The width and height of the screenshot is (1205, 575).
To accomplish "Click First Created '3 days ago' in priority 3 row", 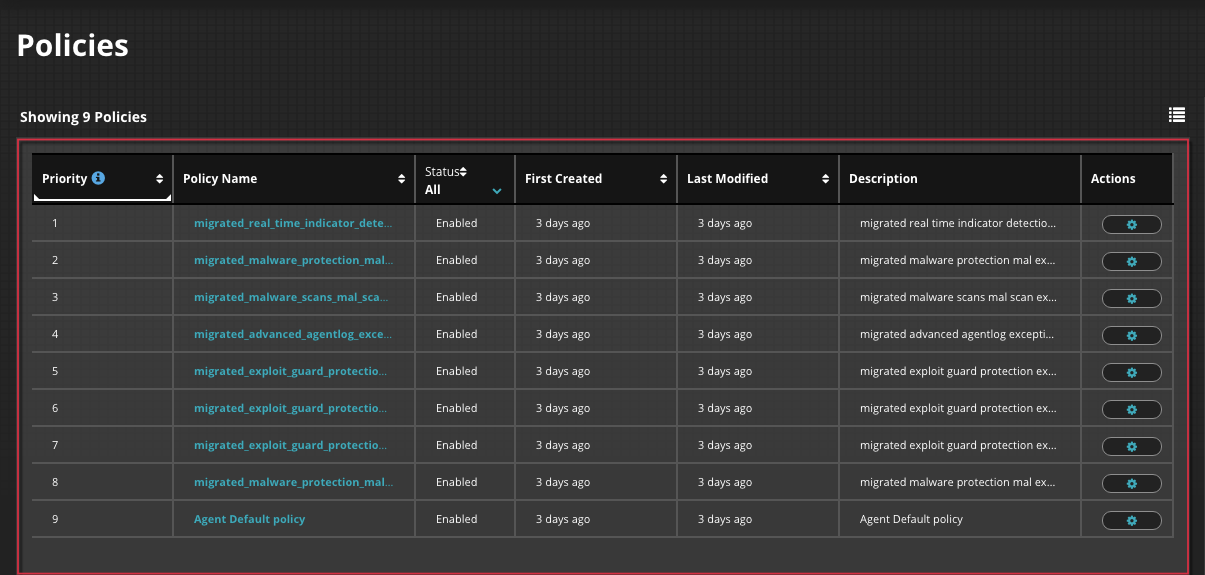I will pos(563,297).
